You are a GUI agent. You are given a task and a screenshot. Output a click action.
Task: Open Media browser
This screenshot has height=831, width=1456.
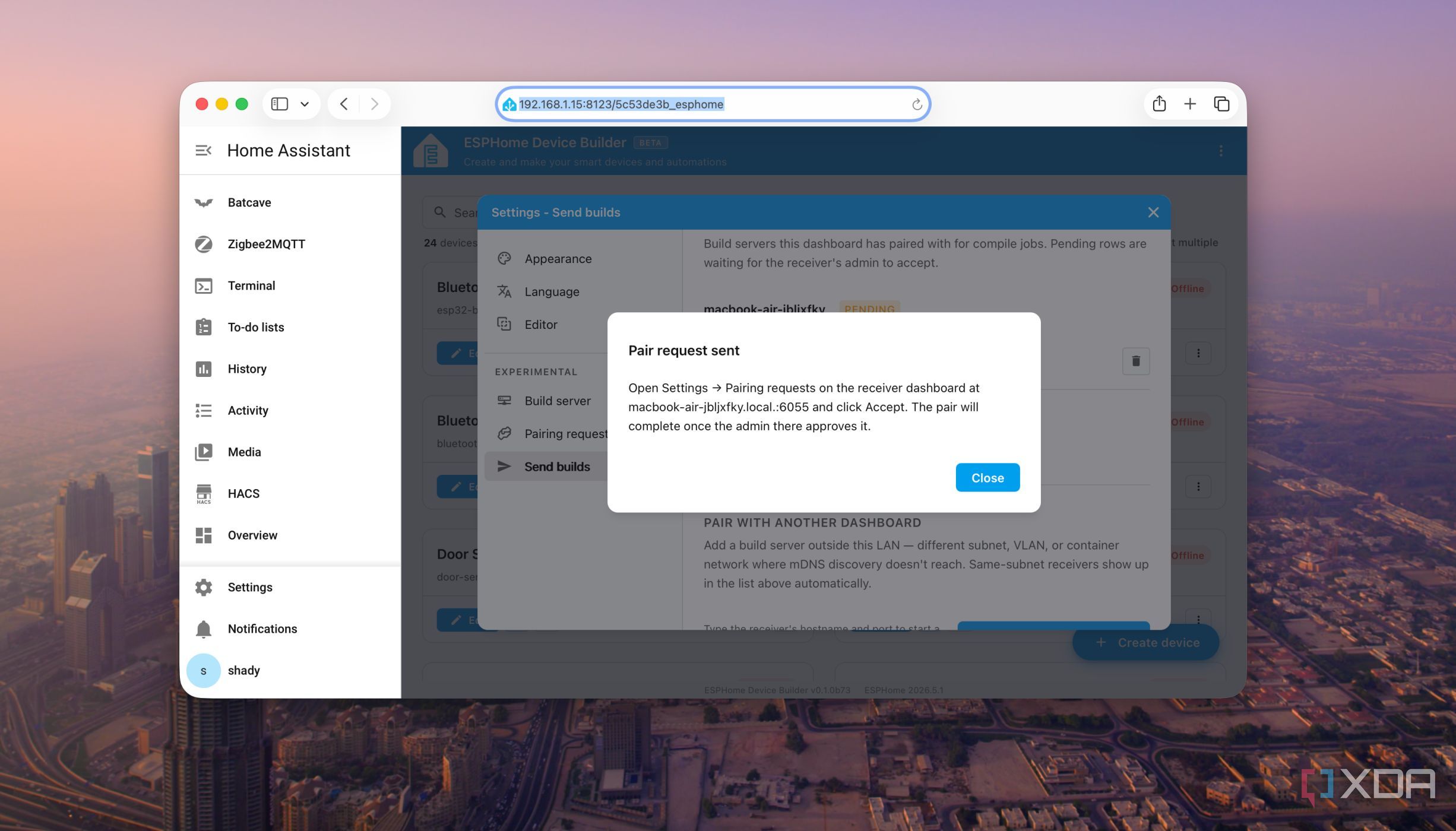coord(290,452)
